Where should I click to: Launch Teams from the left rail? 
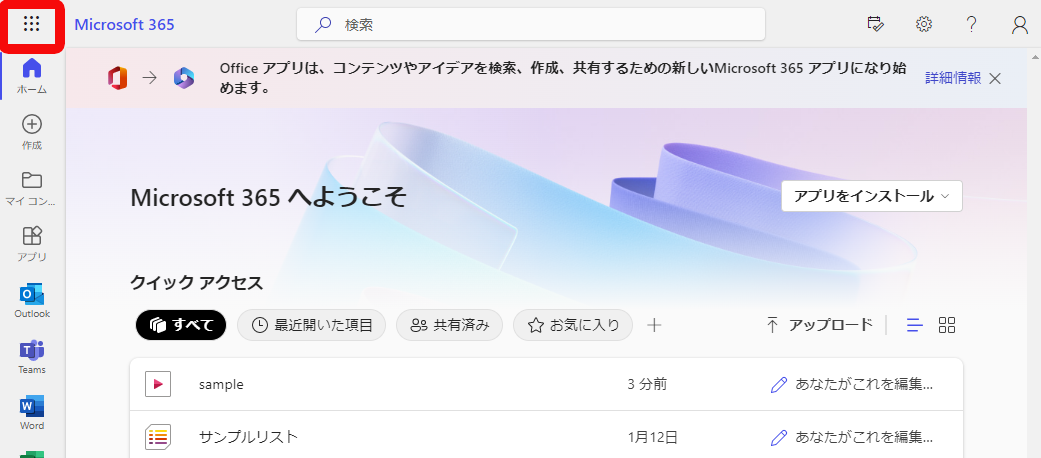coord(32,356)
